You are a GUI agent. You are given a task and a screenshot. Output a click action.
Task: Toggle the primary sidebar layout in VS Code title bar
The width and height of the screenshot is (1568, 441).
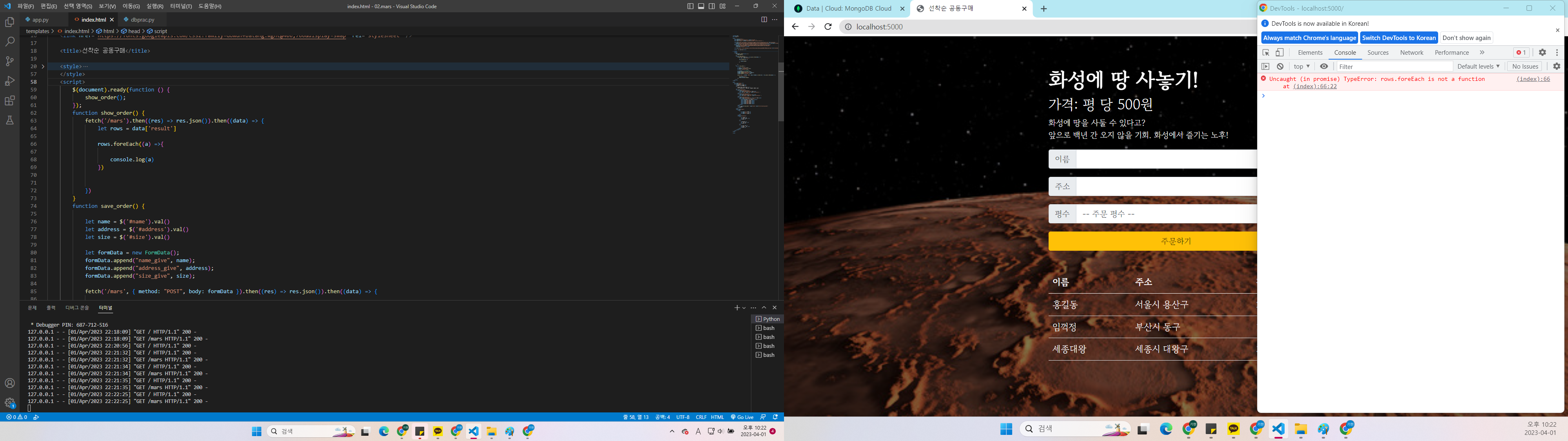pos(690,6)
